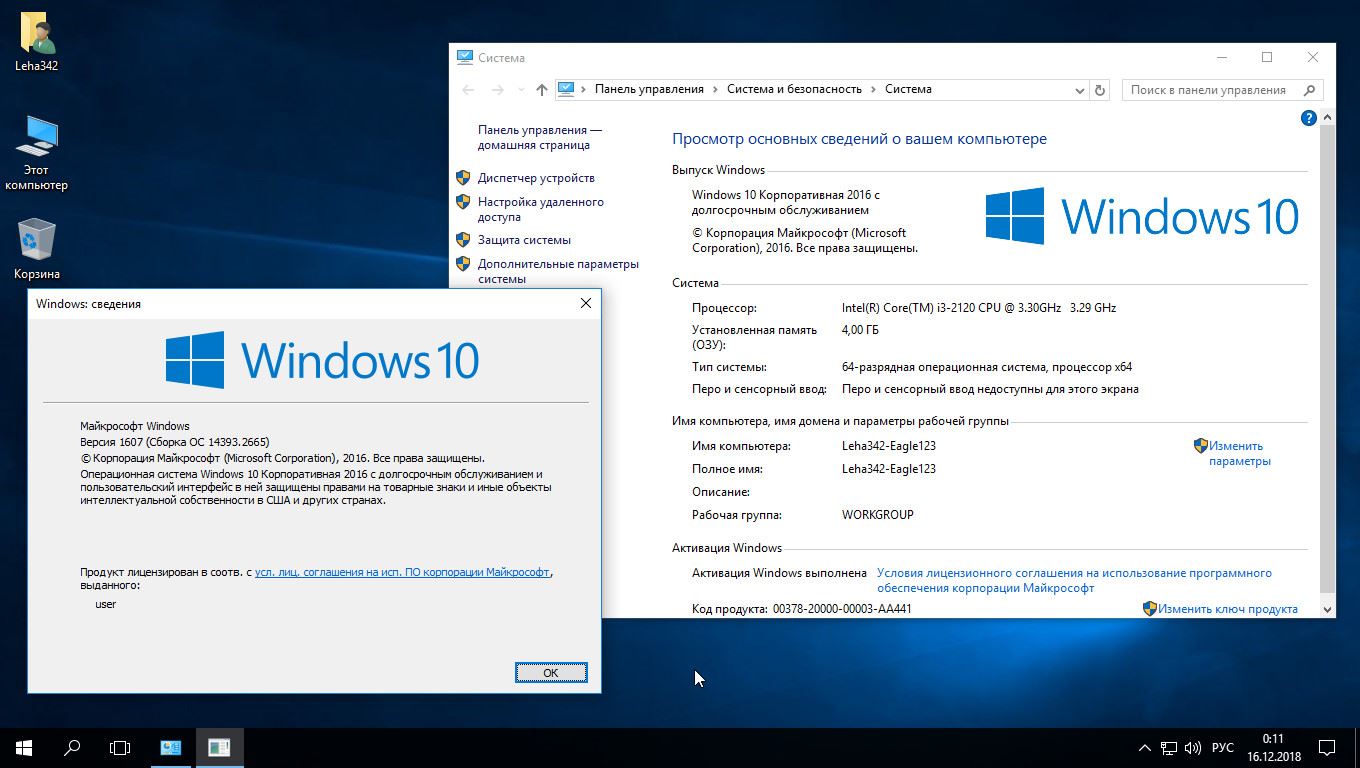Select product code 00378-20000-00003-AA441 text

[842, 608]
